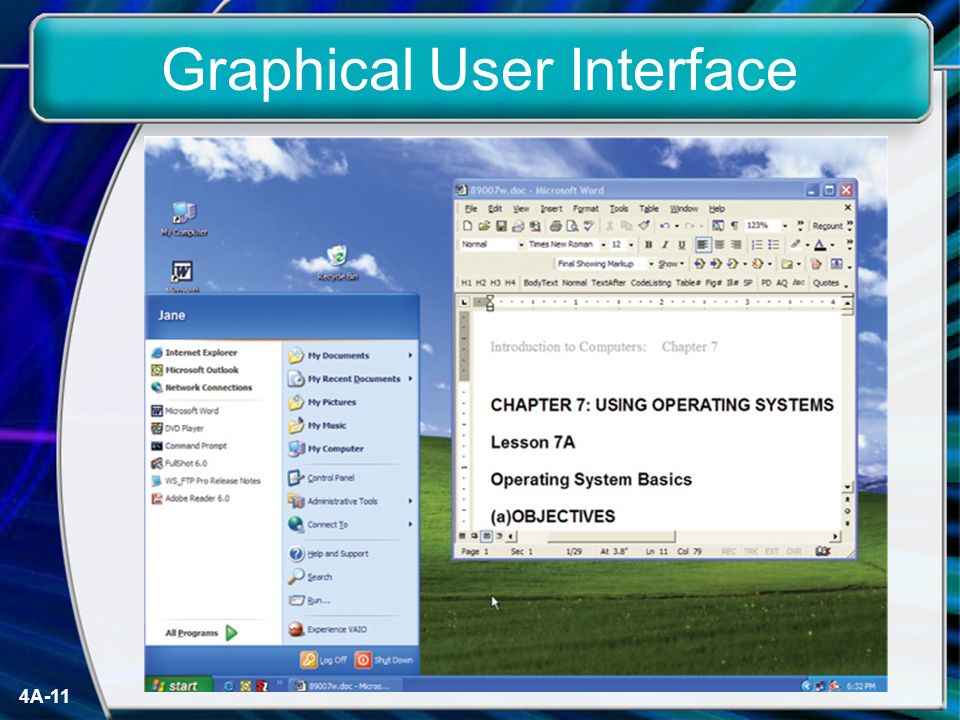
Task: Click the Print icon in Word toolbar
Action: [x=555, y=226]
